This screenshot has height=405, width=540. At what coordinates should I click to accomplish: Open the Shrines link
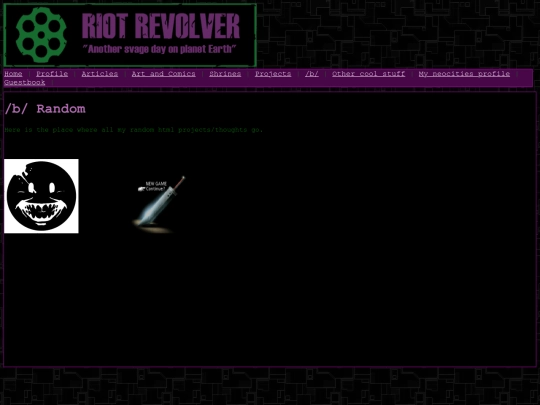[x=225, y=74]
